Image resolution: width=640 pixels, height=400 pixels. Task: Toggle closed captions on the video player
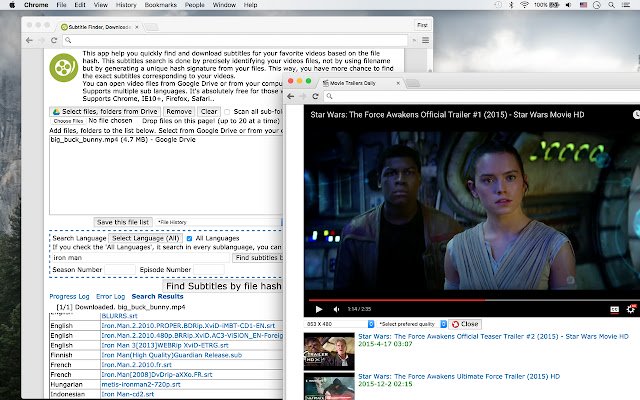(x=614, y=309)
